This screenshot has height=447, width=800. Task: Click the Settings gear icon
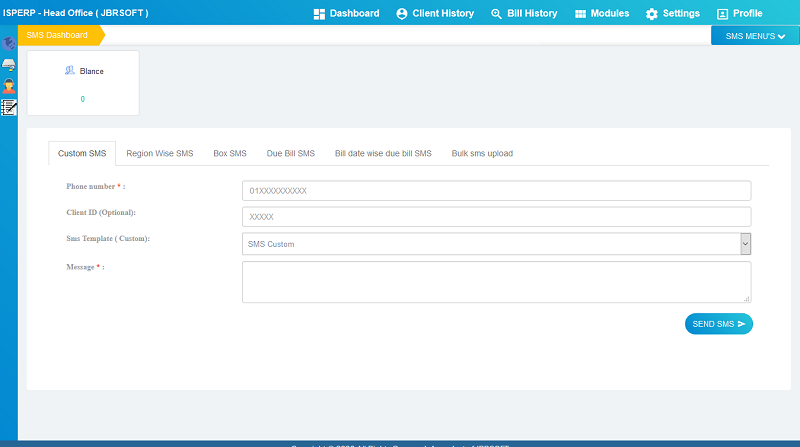(x=652, y=14)
